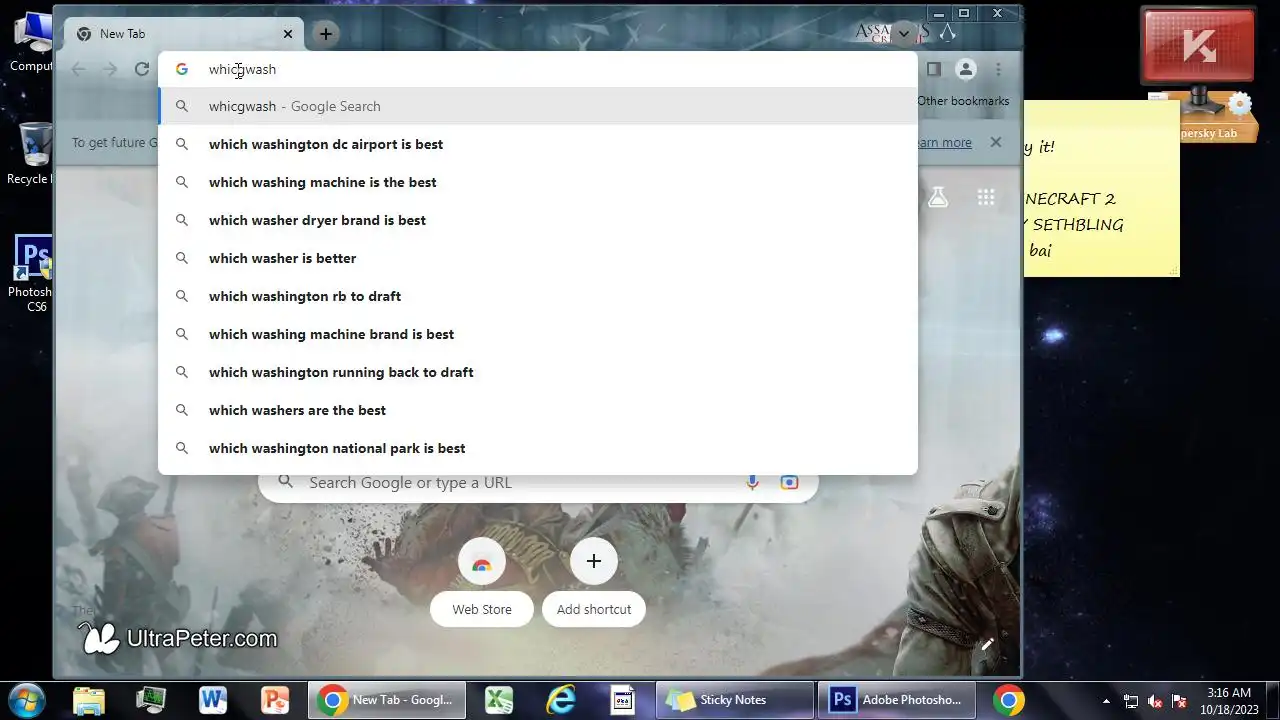Viewport: 1280px width, 720px height.
Task: Open a new tab with the plus button
Action: click(325, 33)
